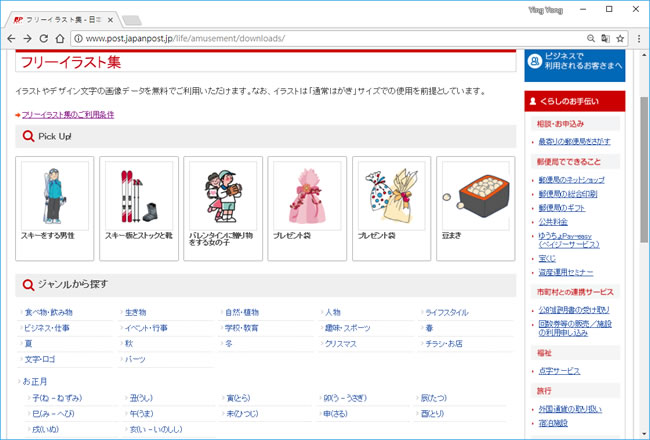Click the site info icon before URL
Viewport: 650px width, 440px height.
(78, 38)
